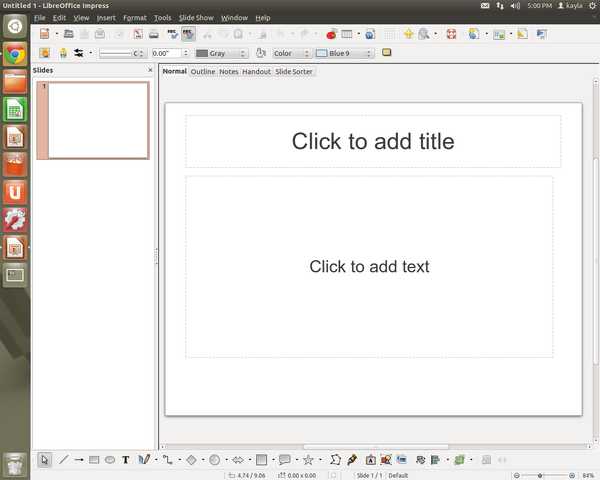
Task: Open a file with the Open icon
Action: pos(69,34)
